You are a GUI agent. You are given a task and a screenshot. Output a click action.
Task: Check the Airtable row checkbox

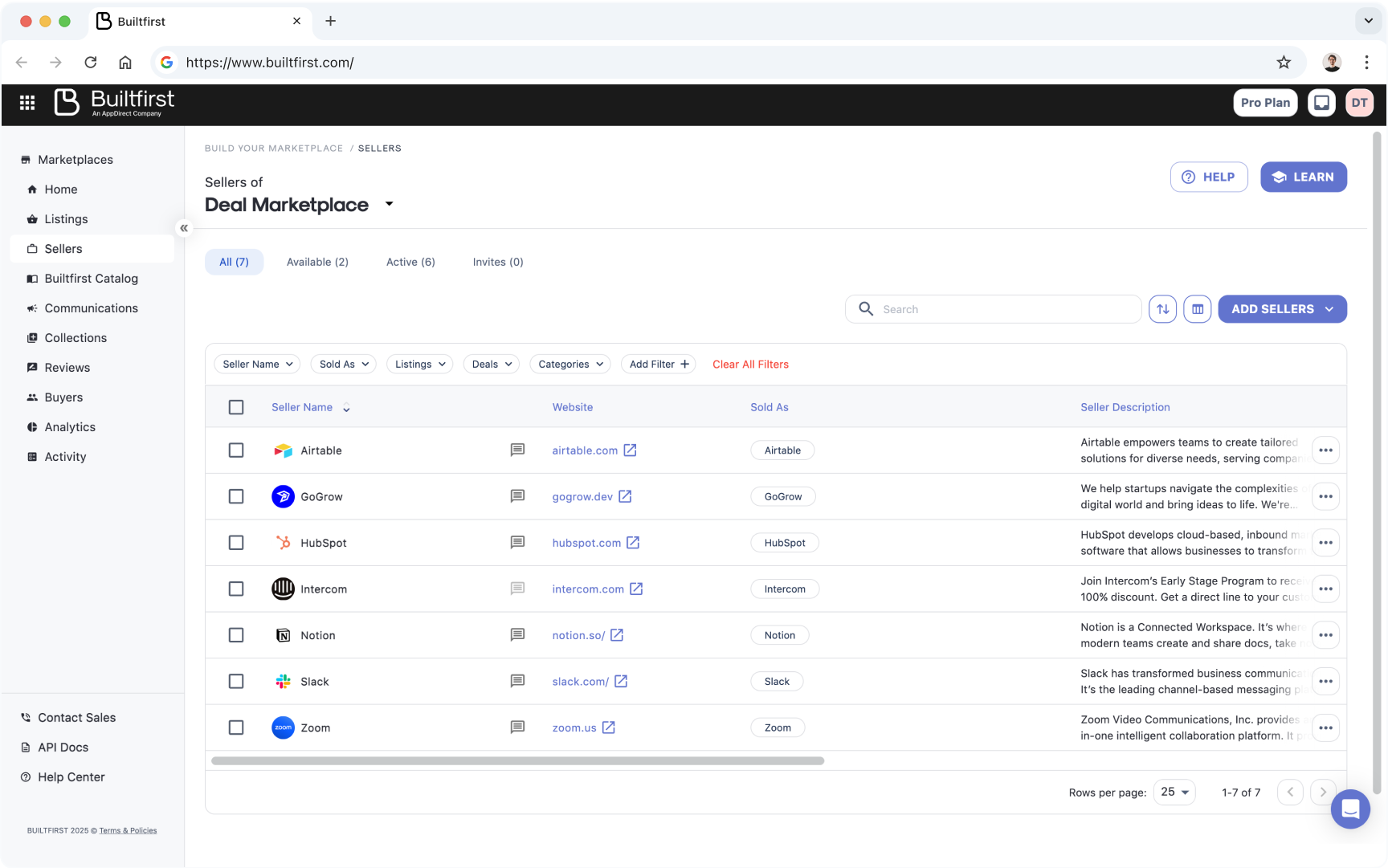236,450
